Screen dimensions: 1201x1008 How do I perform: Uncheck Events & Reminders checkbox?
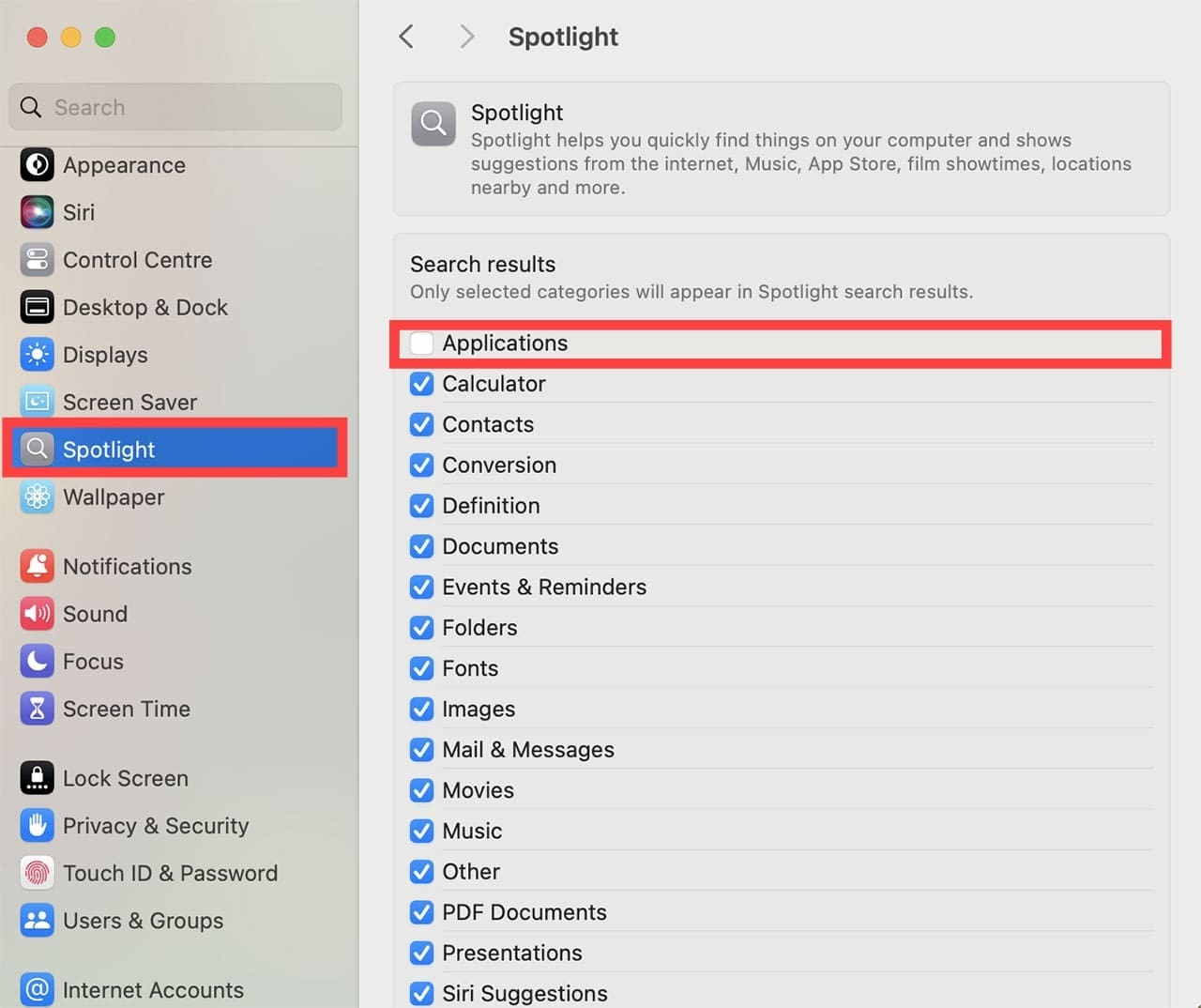tap(422, 588)
